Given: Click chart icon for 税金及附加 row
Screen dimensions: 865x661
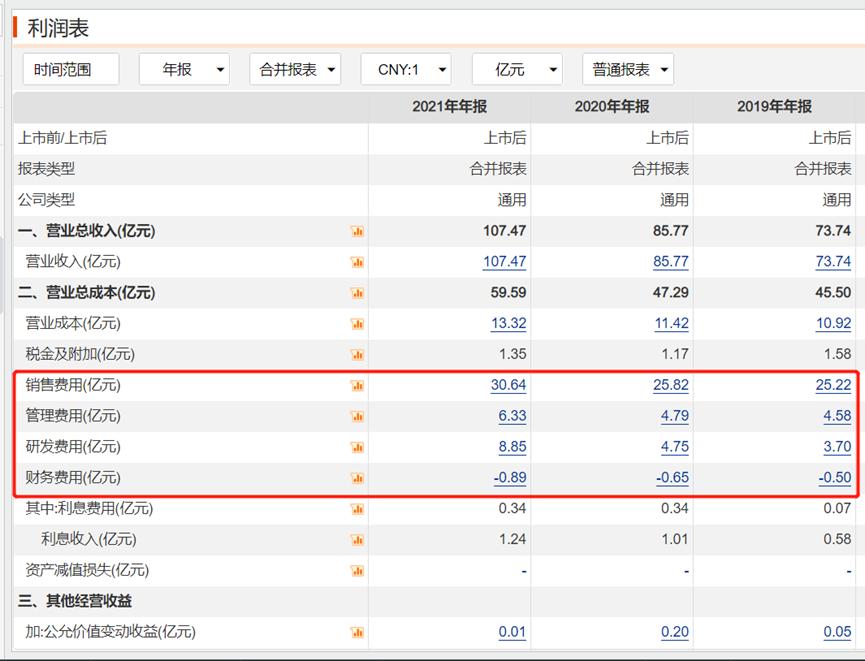Looking at the screenshot, I should pos(357,355).
